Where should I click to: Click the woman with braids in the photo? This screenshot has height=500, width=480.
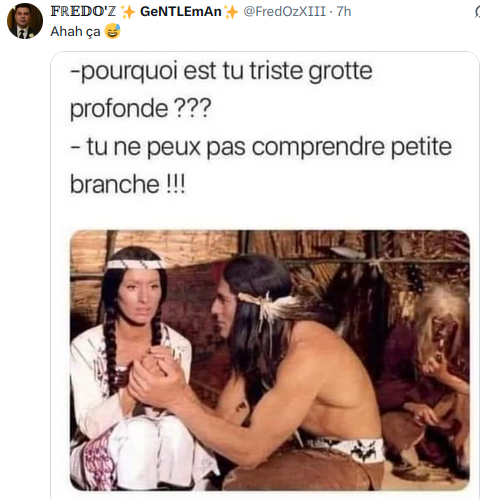click(x=133, y=367)
